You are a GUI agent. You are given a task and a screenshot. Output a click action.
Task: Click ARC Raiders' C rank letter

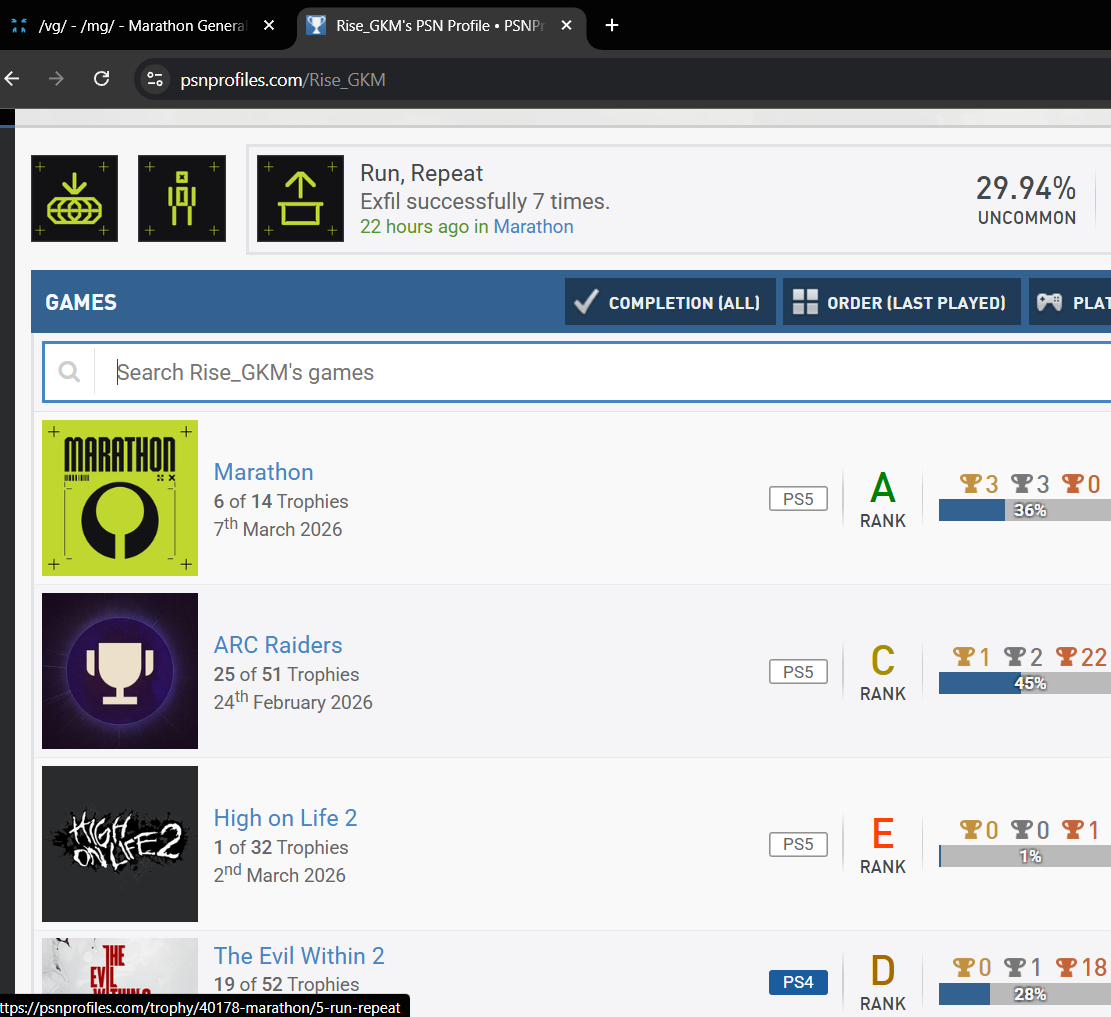click(883, 661)
